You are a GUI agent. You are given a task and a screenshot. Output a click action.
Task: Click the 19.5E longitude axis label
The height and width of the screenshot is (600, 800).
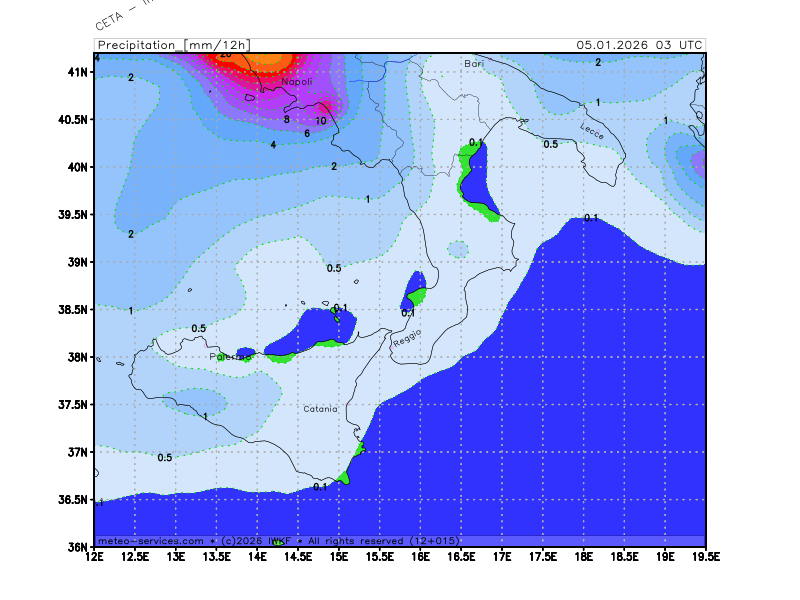tap(705, 557)
